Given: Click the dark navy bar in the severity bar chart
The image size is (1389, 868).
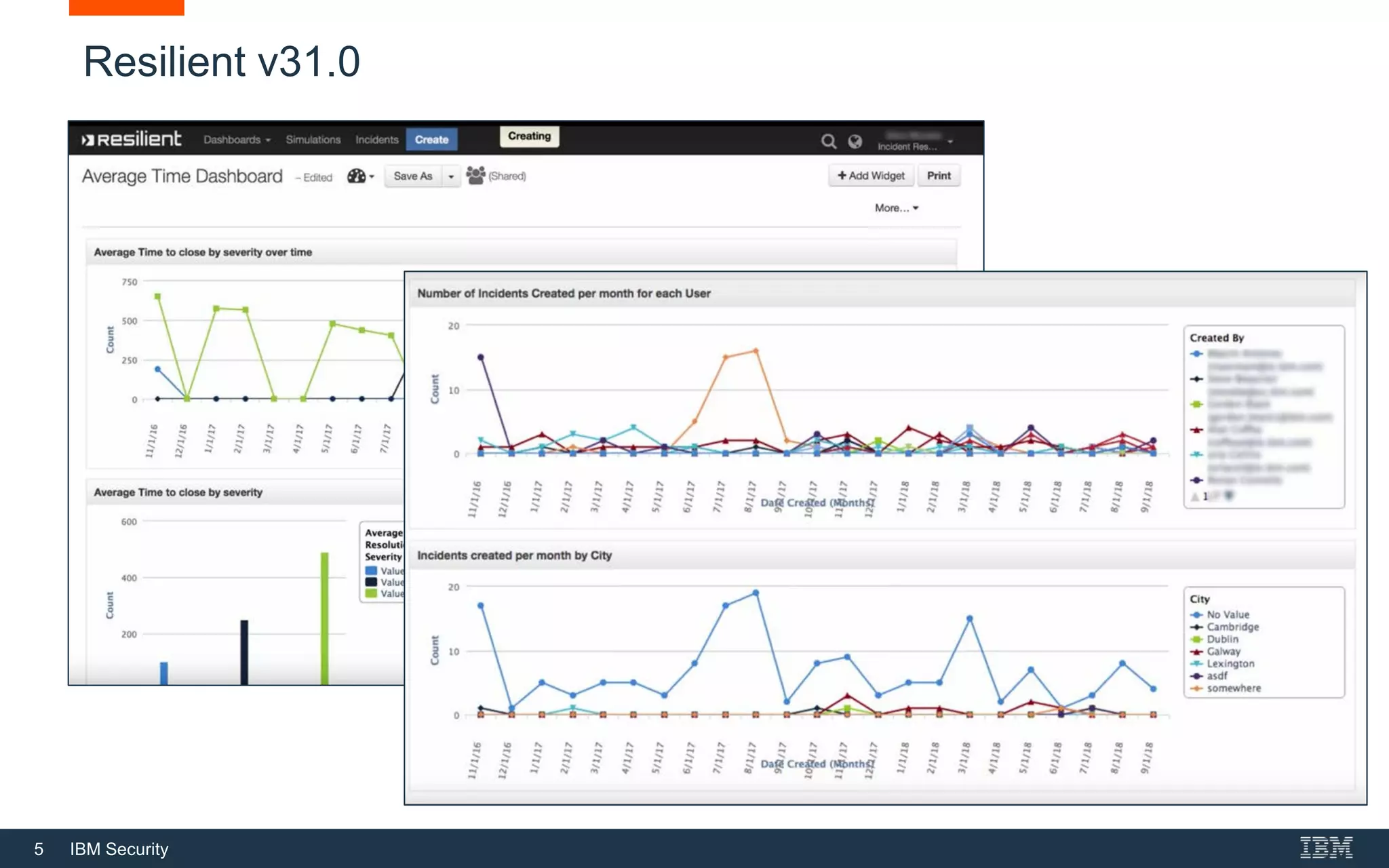Looking at the screenshot, I should tap(244, 652).
